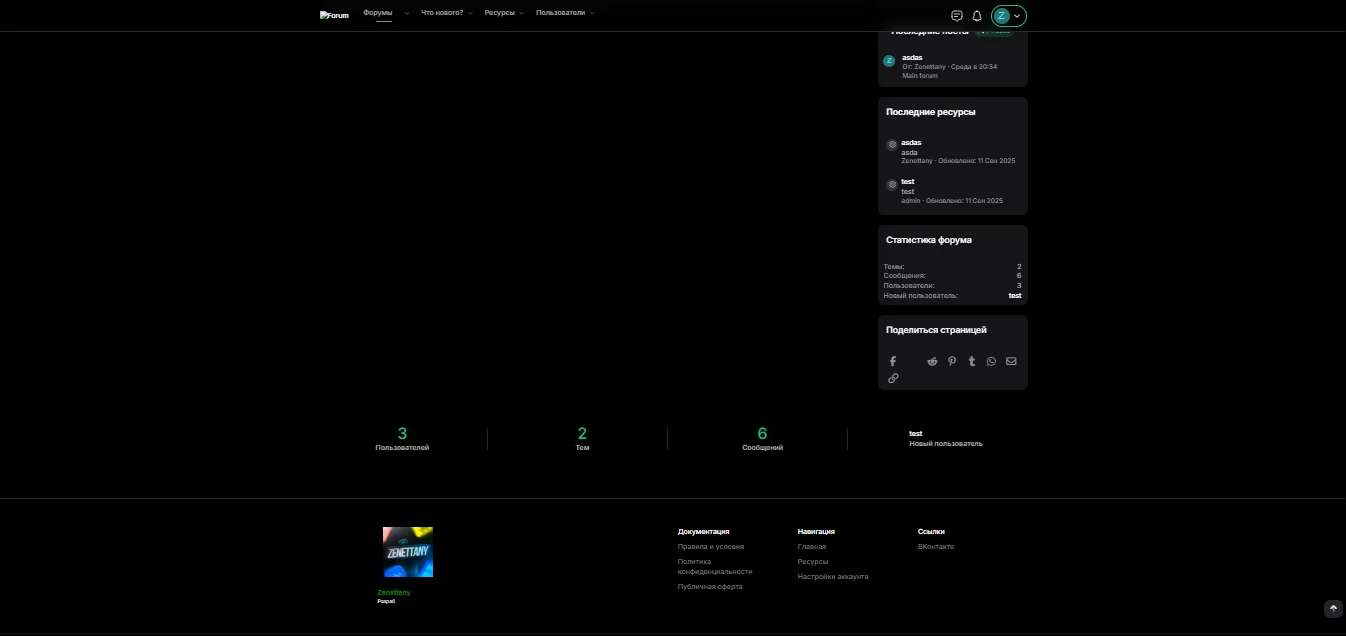Share page on Pinterest

(x=952, y=361)
